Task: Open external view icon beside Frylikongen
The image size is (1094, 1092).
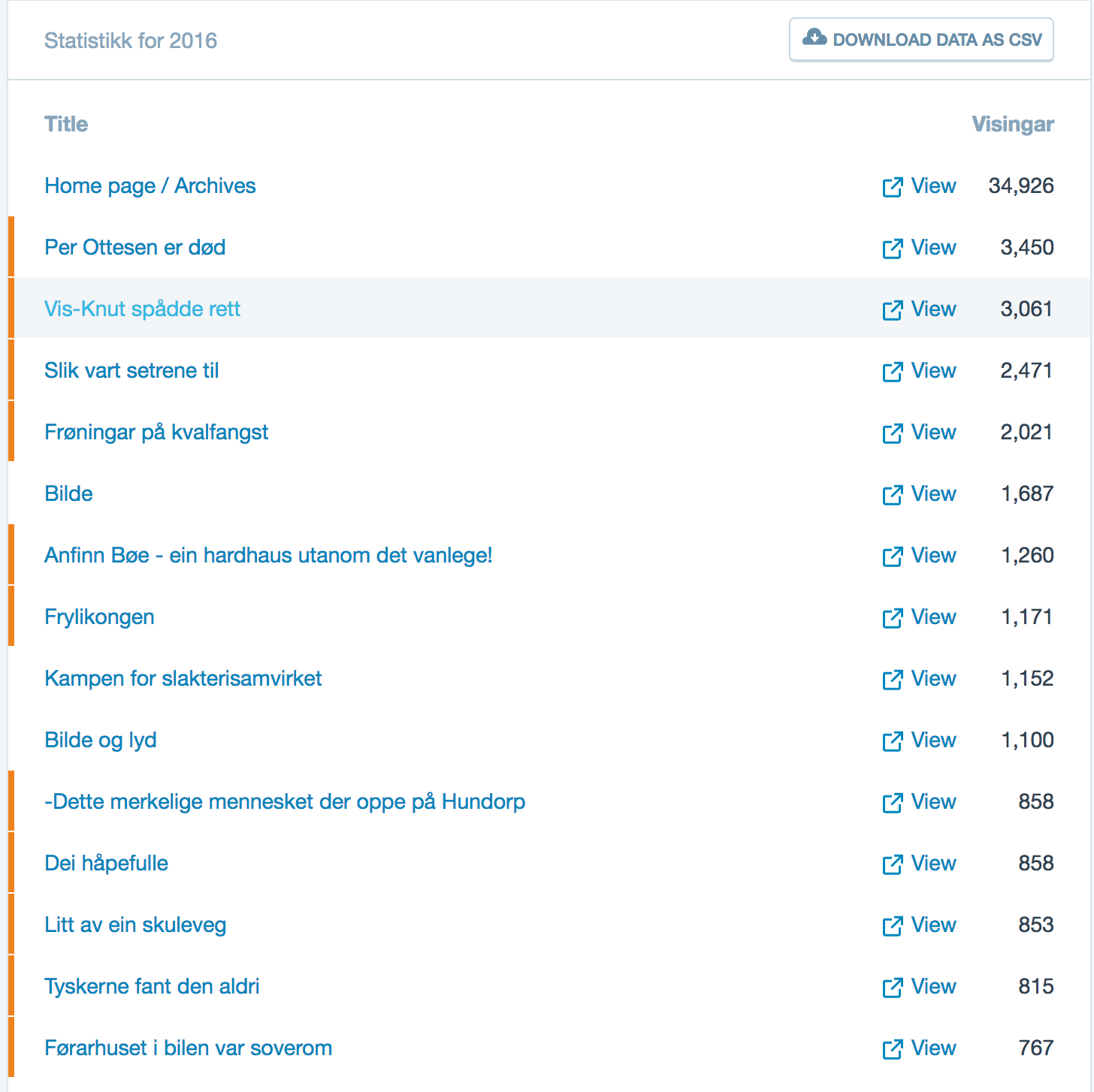Action: click(x=892, y=618)
